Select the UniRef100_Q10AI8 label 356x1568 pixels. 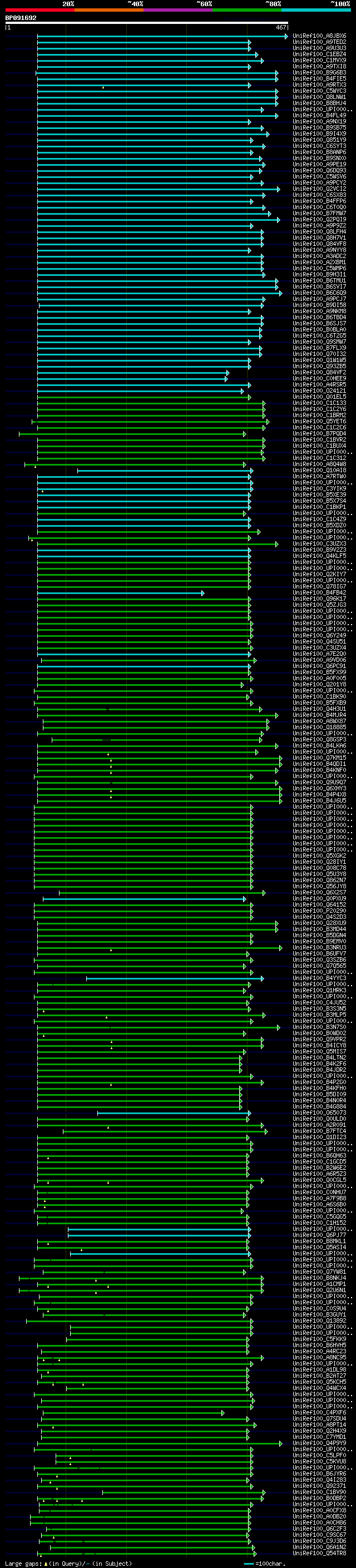(319, 471)
